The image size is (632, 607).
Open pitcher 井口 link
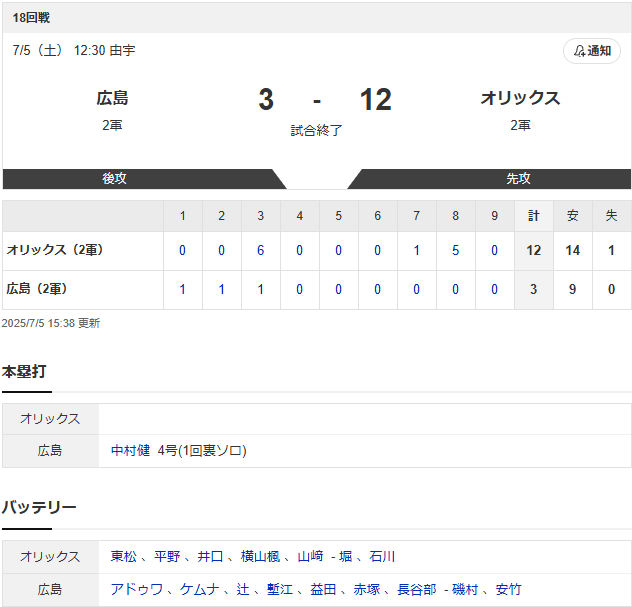210,556
